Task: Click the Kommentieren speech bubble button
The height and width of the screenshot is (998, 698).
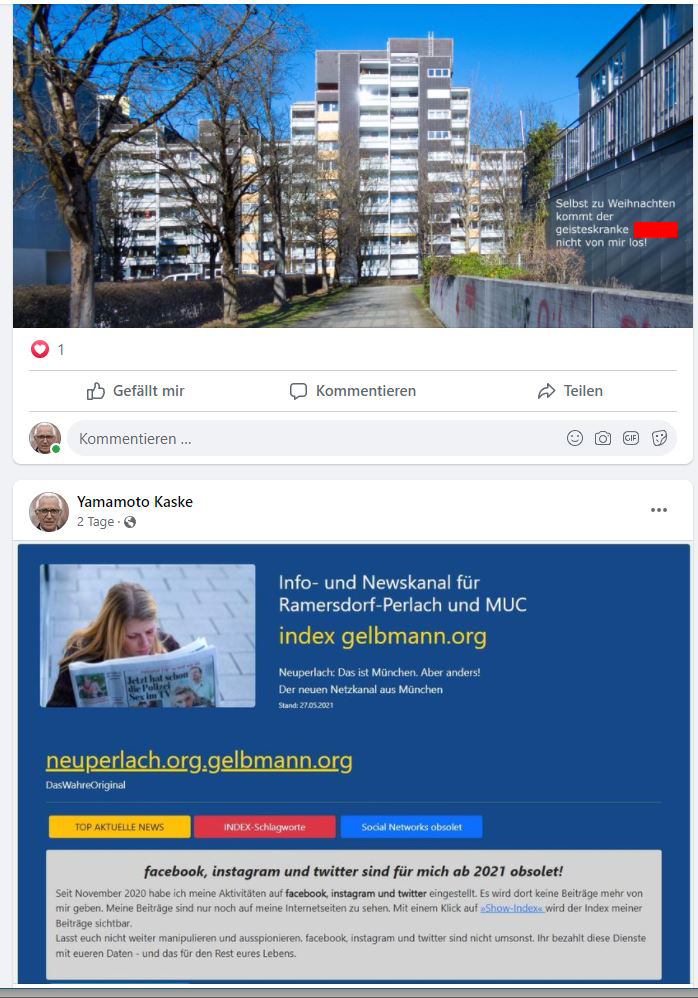Action: click(352, 391)
